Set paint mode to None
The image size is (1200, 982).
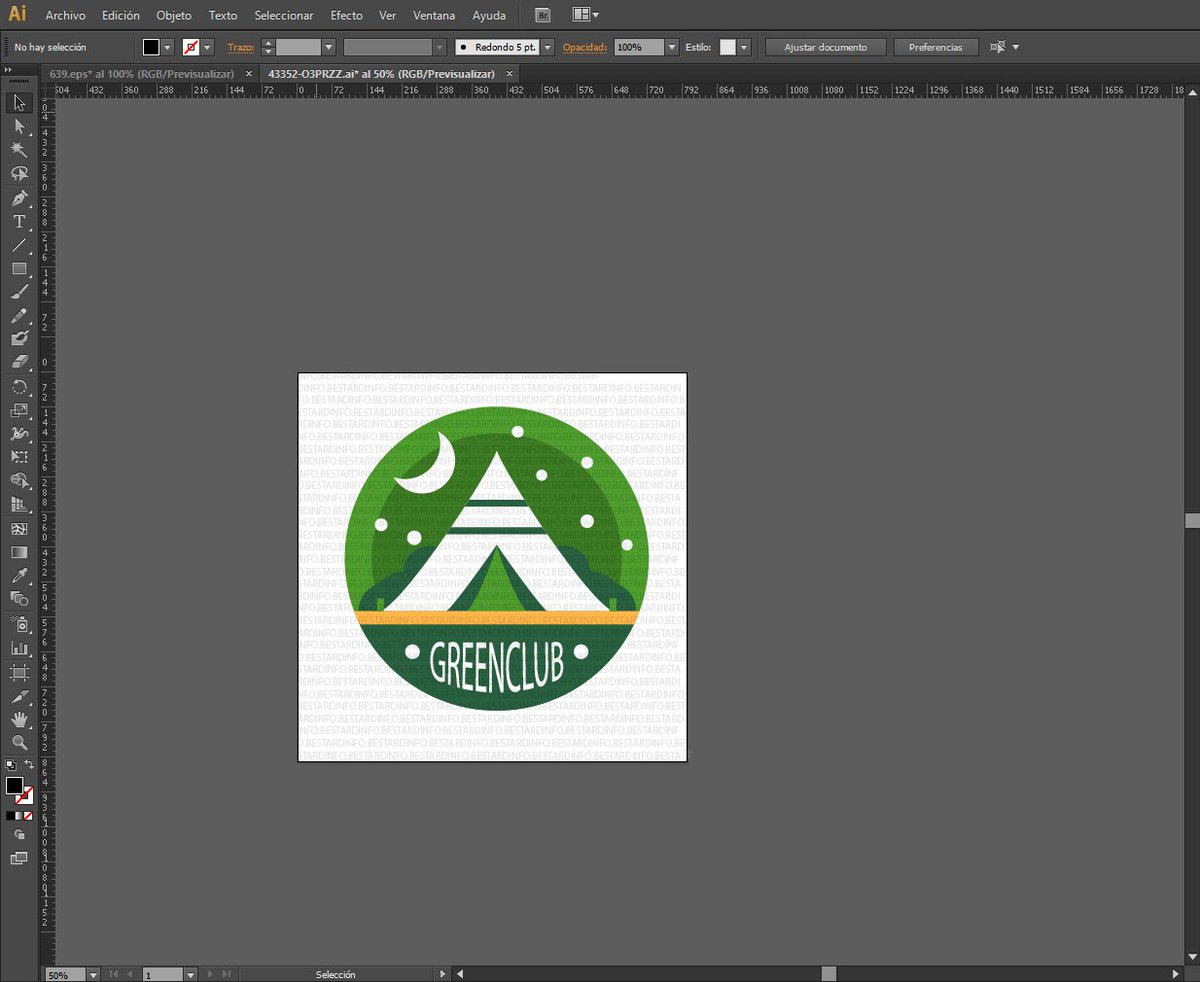28,816
